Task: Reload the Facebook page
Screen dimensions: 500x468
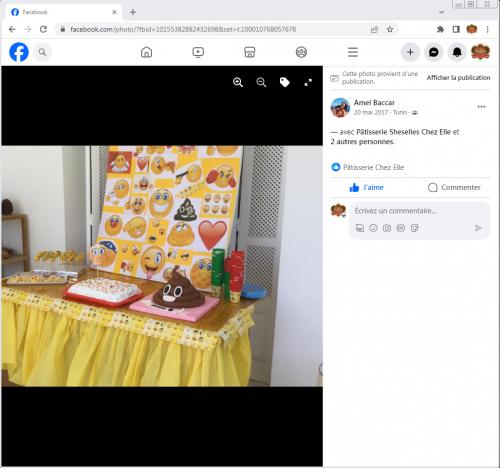Action: pos(43,29)
